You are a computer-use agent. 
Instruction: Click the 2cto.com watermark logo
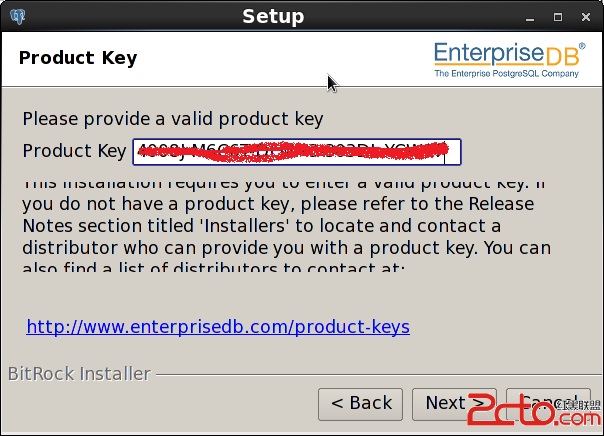(534, 410)
